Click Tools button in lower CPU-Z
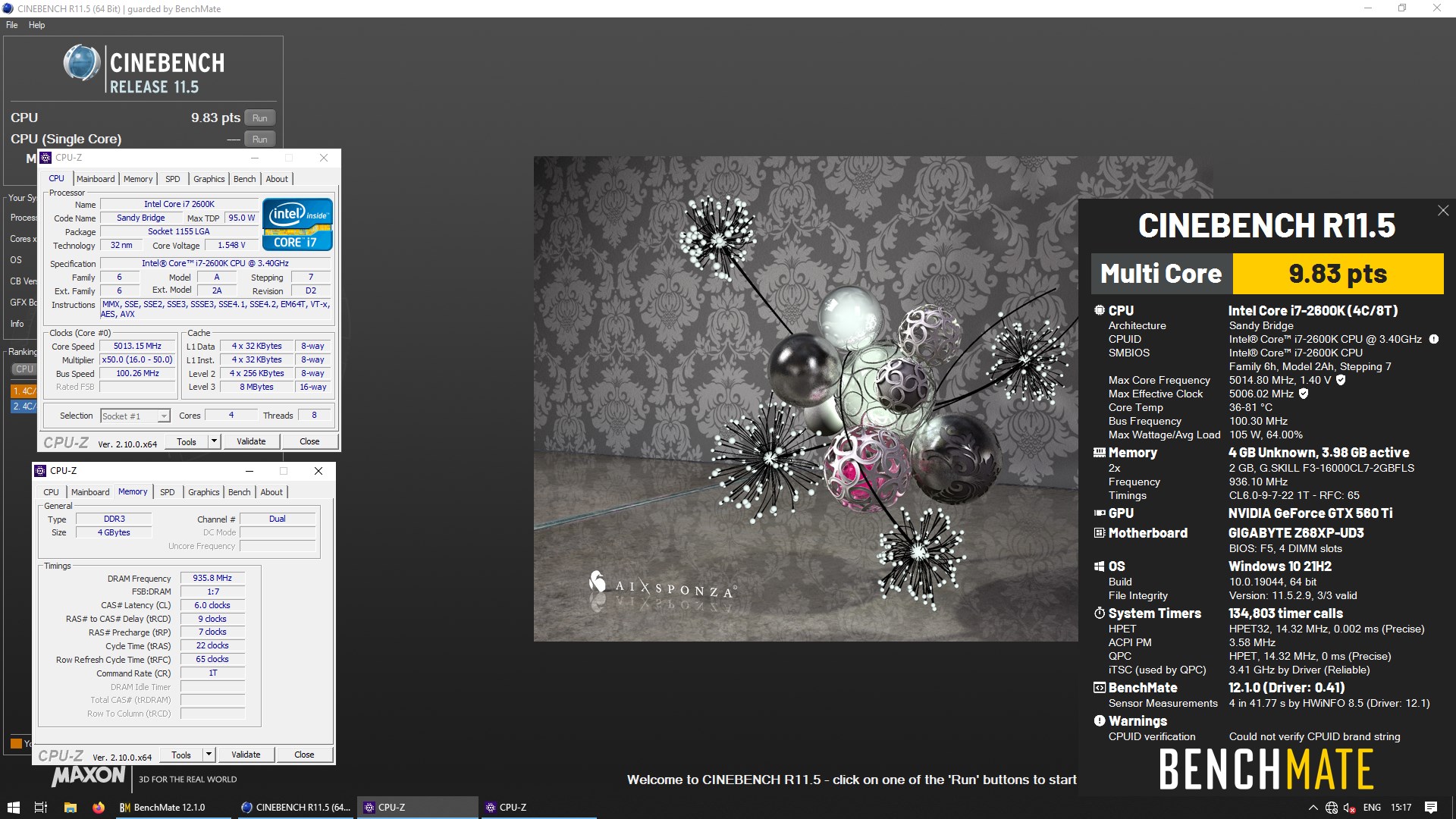 pos(181,755)
